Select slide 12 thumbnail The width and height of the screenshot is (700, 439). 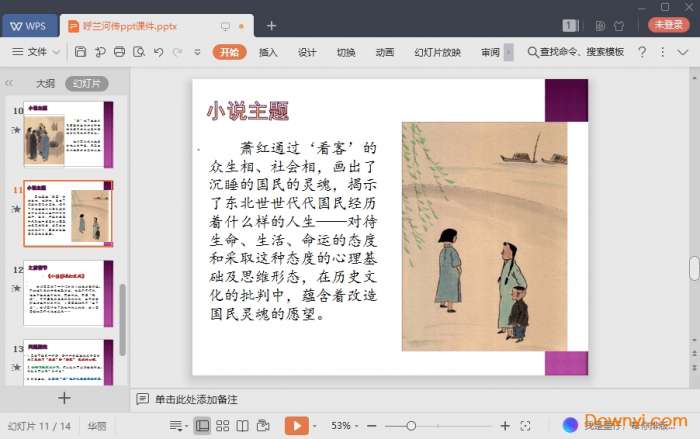pos(68,293)
